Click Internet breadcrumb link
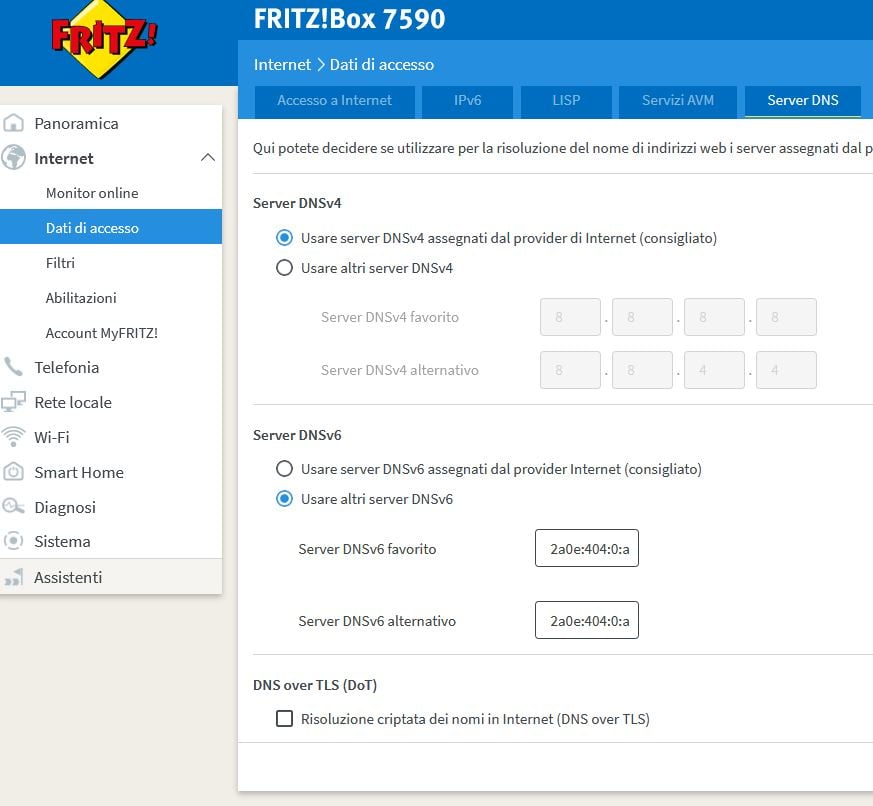This screenshot has height=806, width=873. click(282, 65)
